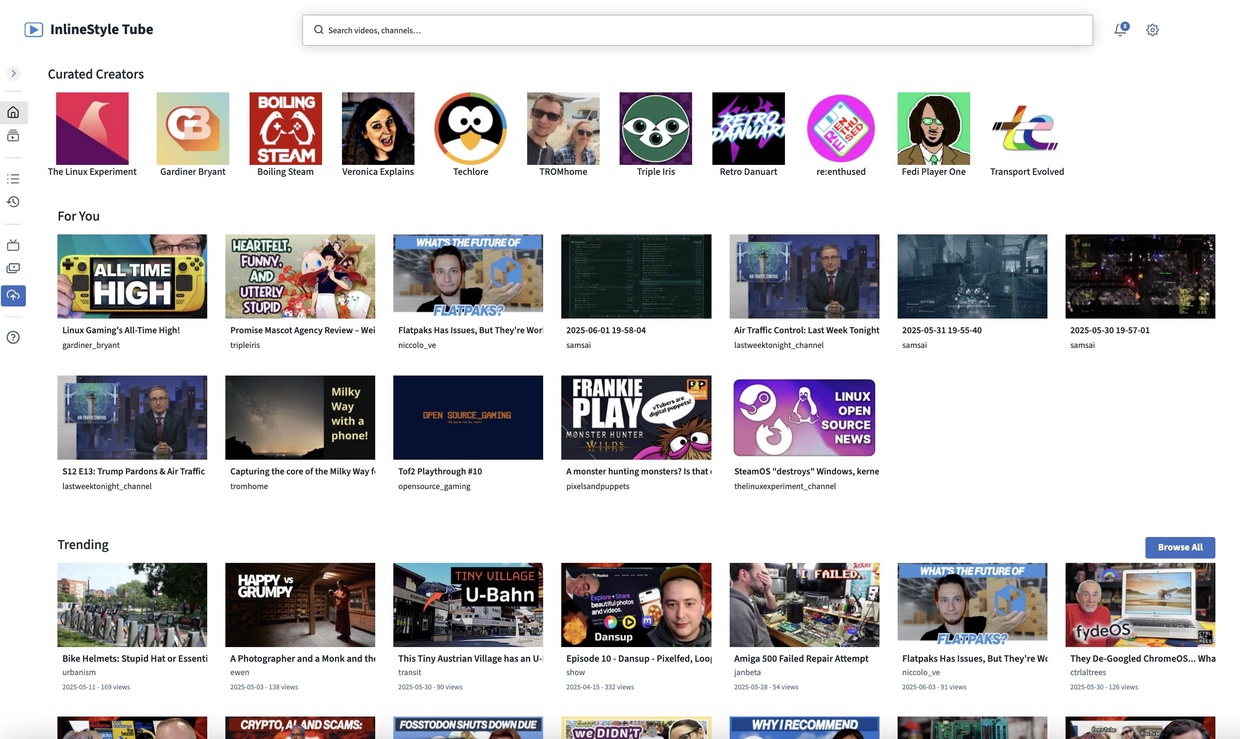
Task: Visit the opensource_gaming channel name
Action: point(434,486)
